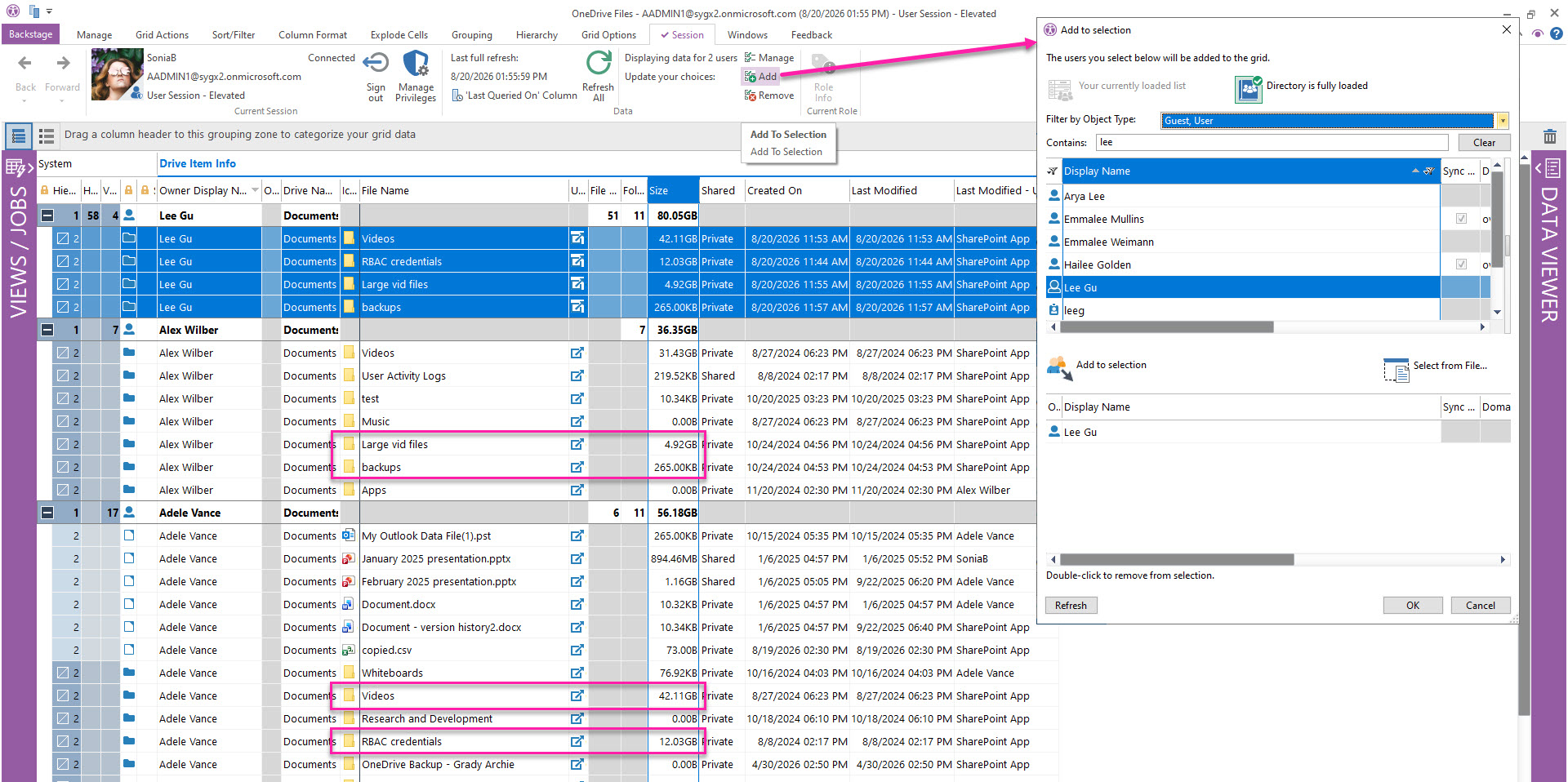Click the 'Select from File...' label
This screenshot has height=782, width=1568.
click(x=1450, y=366)
